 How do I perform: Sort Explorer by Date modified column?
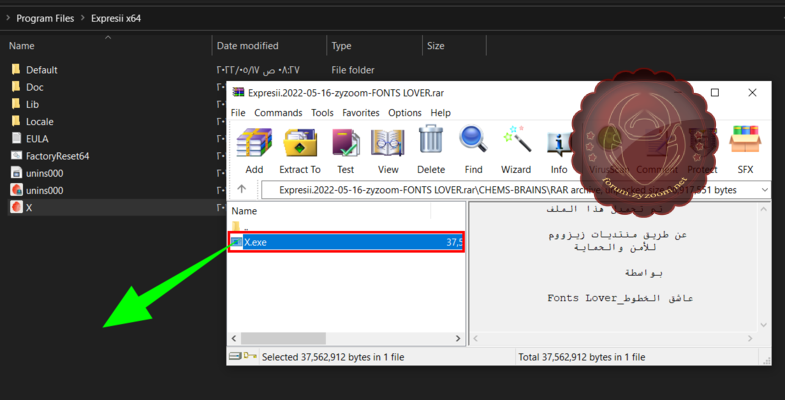pos(247,46)
